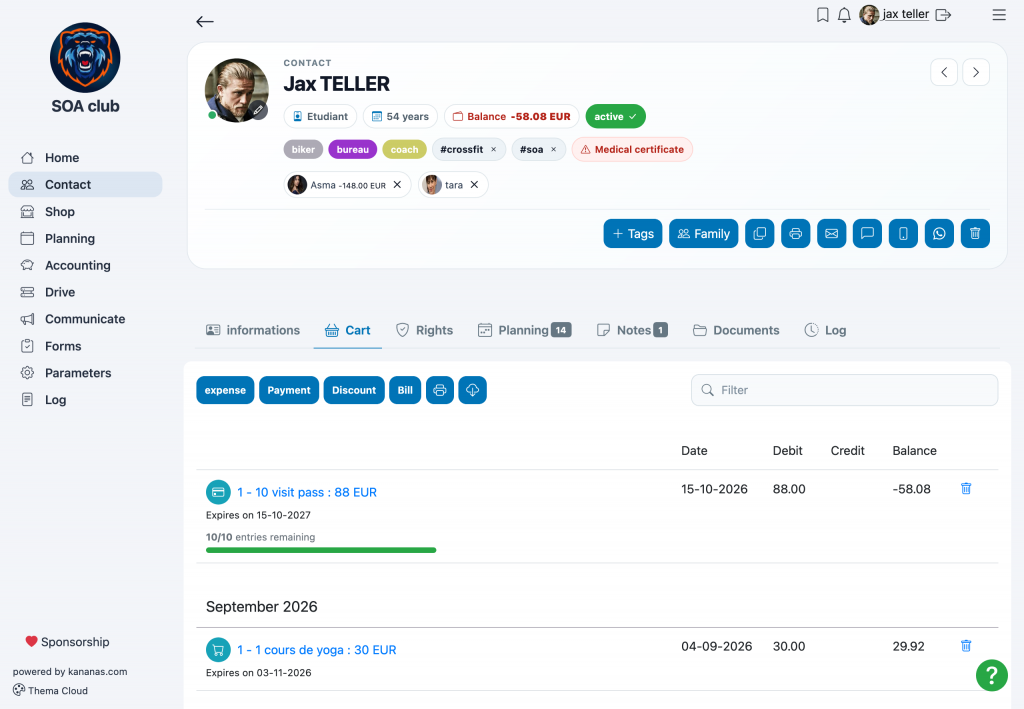This screenshot has width=1024, height=709.
Task: Open WhatsApp icon button
Action: tap(939, 234)
